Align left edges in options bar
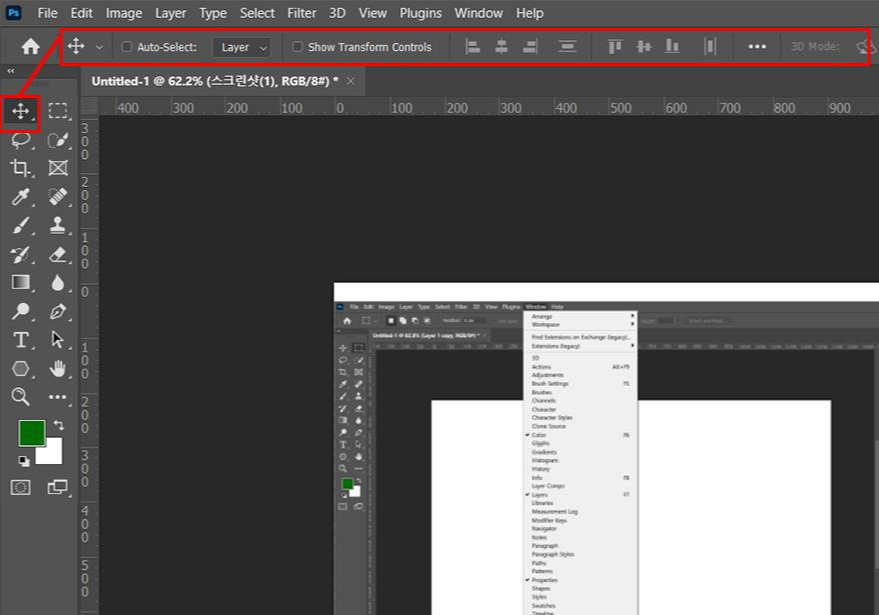The width and height of the screenshot is (879, 615). coord(473,47)
